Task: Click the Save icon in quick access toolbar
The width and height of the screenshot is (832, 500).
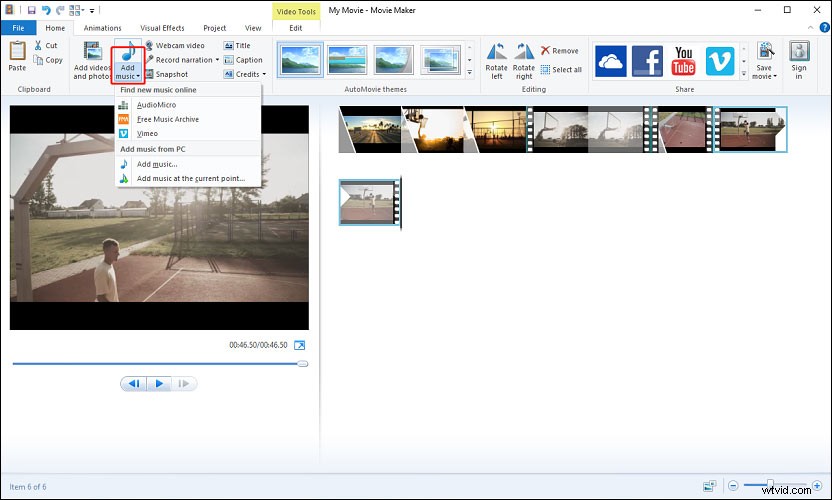Action: (31, 10)
